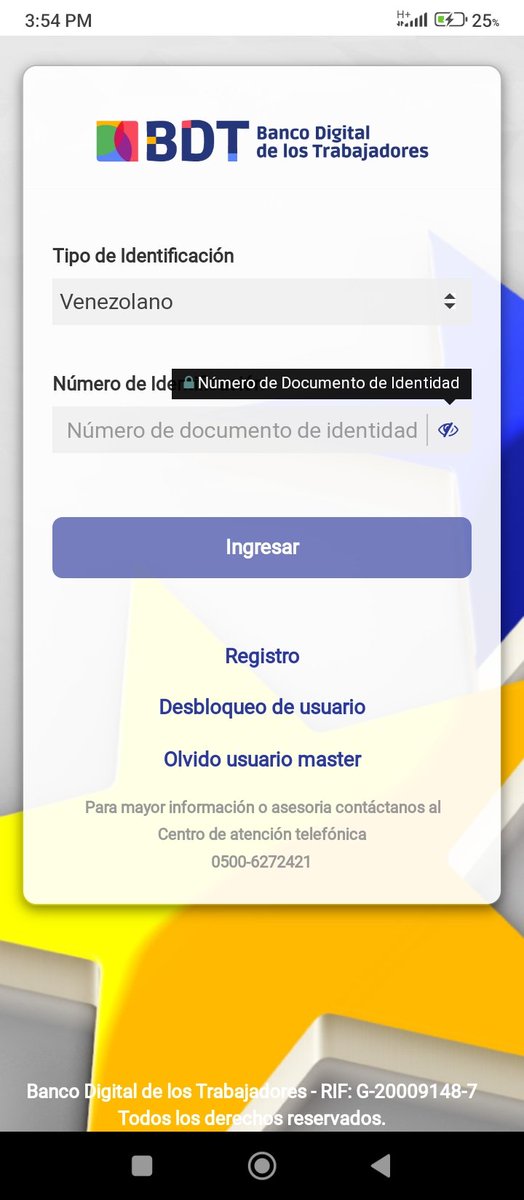Click Banco Digital de los Trabajadores logo text

coord(342,142)
